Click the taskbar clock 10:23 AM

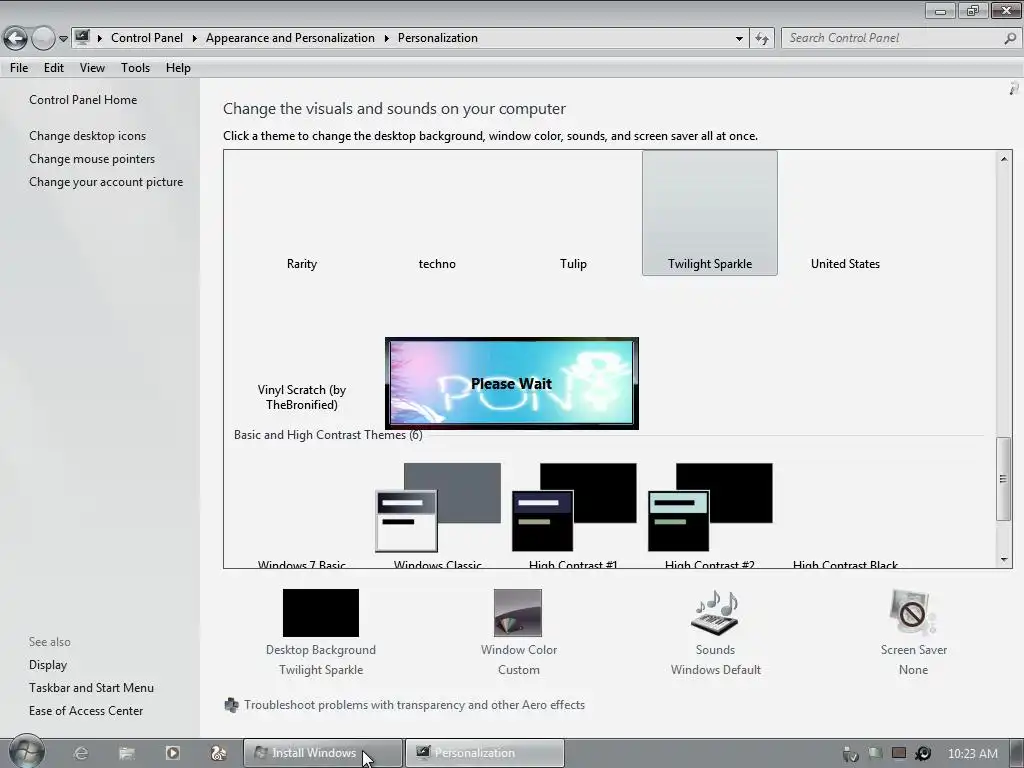tap(972, 754)
